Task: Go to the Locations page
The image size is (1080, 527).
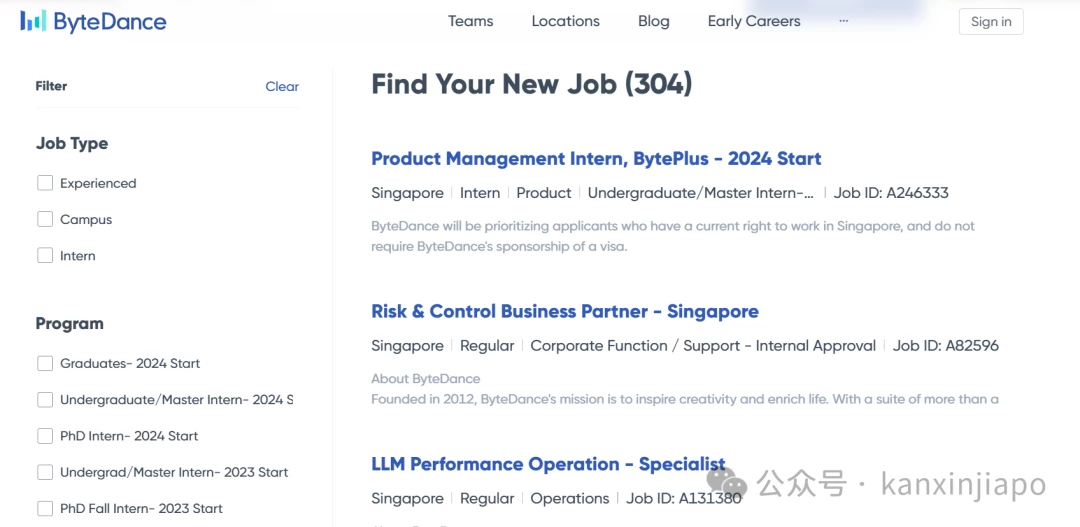Action: pos(565,21)
